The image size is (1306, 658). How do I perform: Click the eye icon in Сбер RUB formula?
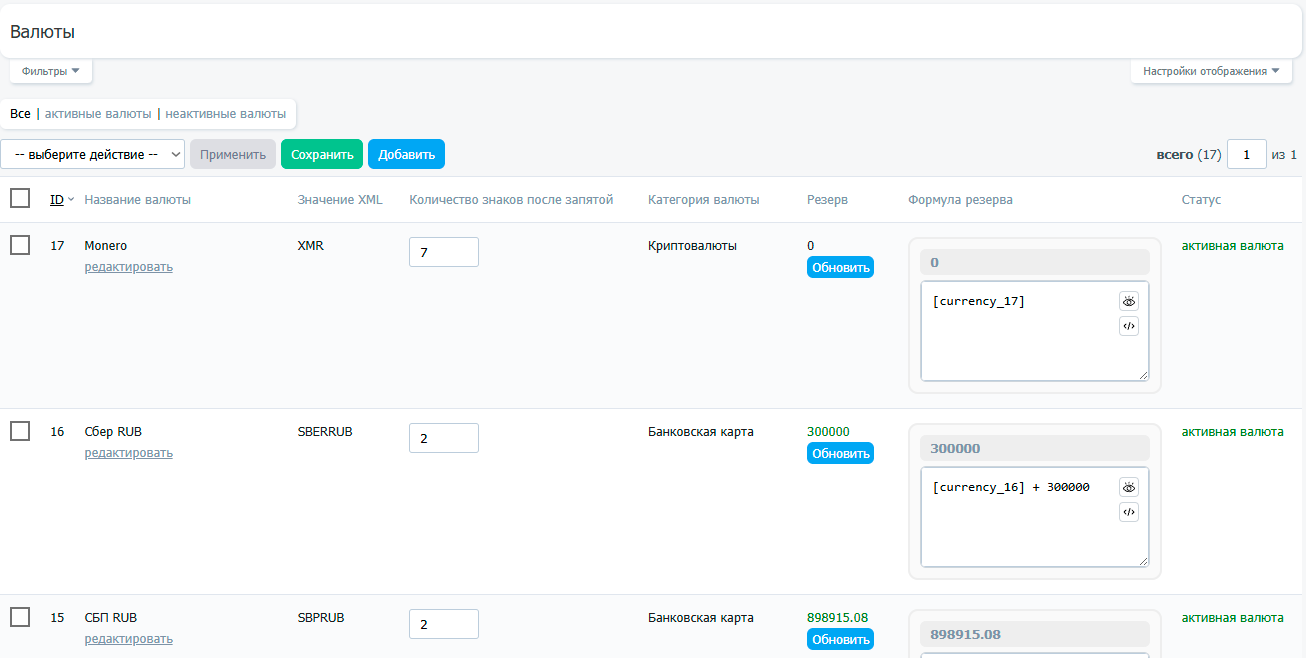1128,487
